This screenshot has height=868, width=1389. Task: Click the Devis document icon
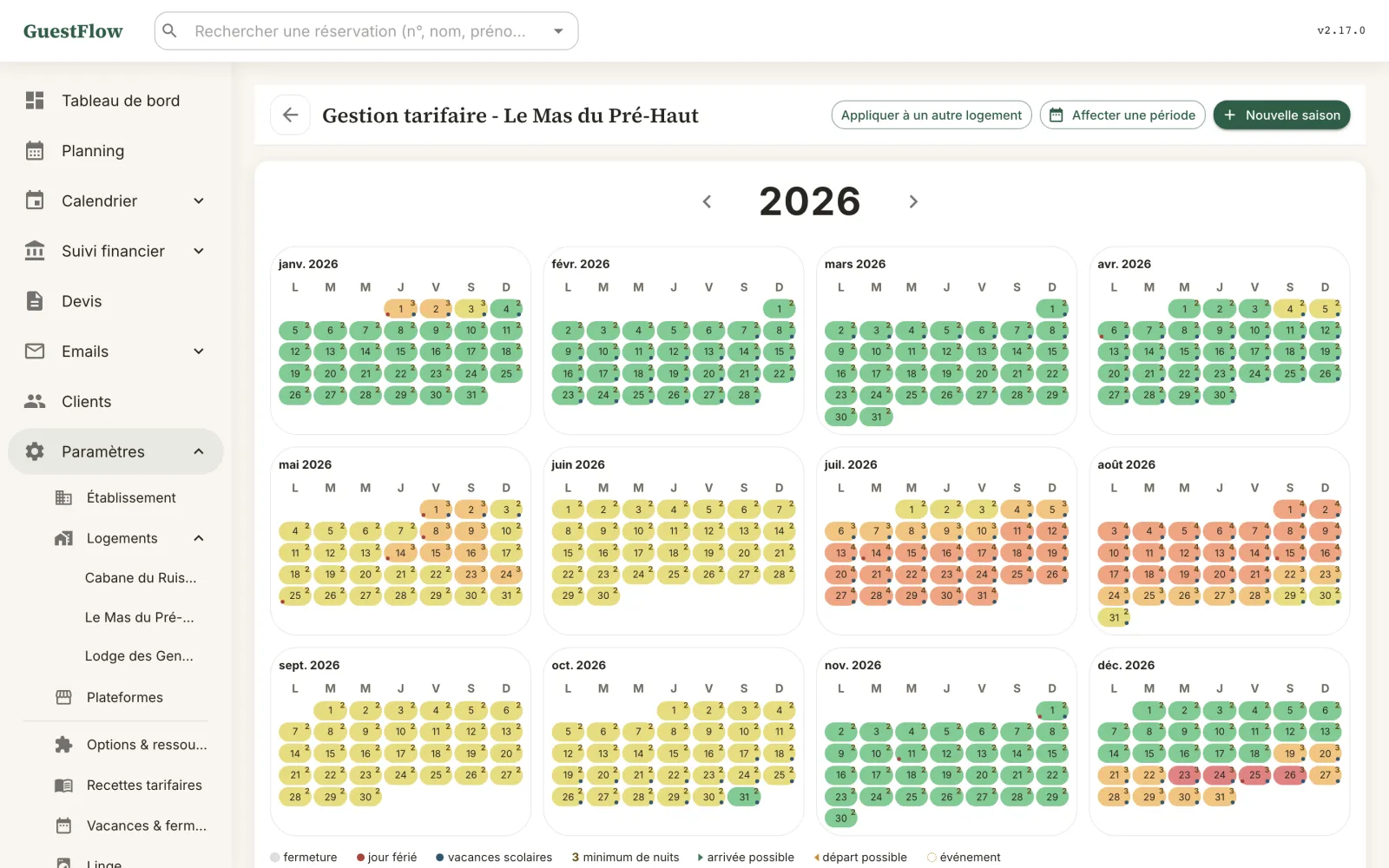(35, 301)
